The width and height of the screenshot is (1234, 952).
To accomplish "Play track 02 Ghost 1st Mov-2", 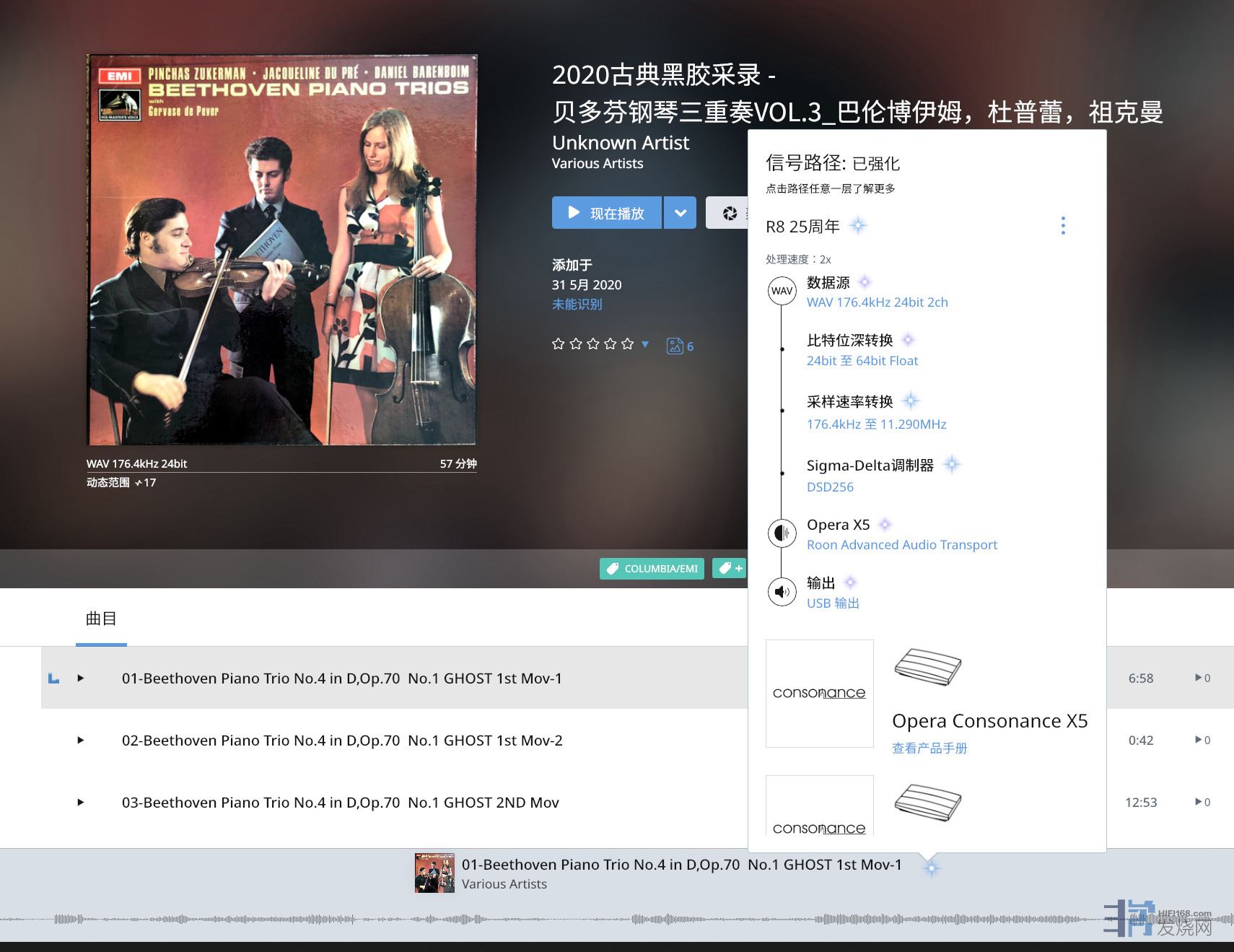I will 81,740.
